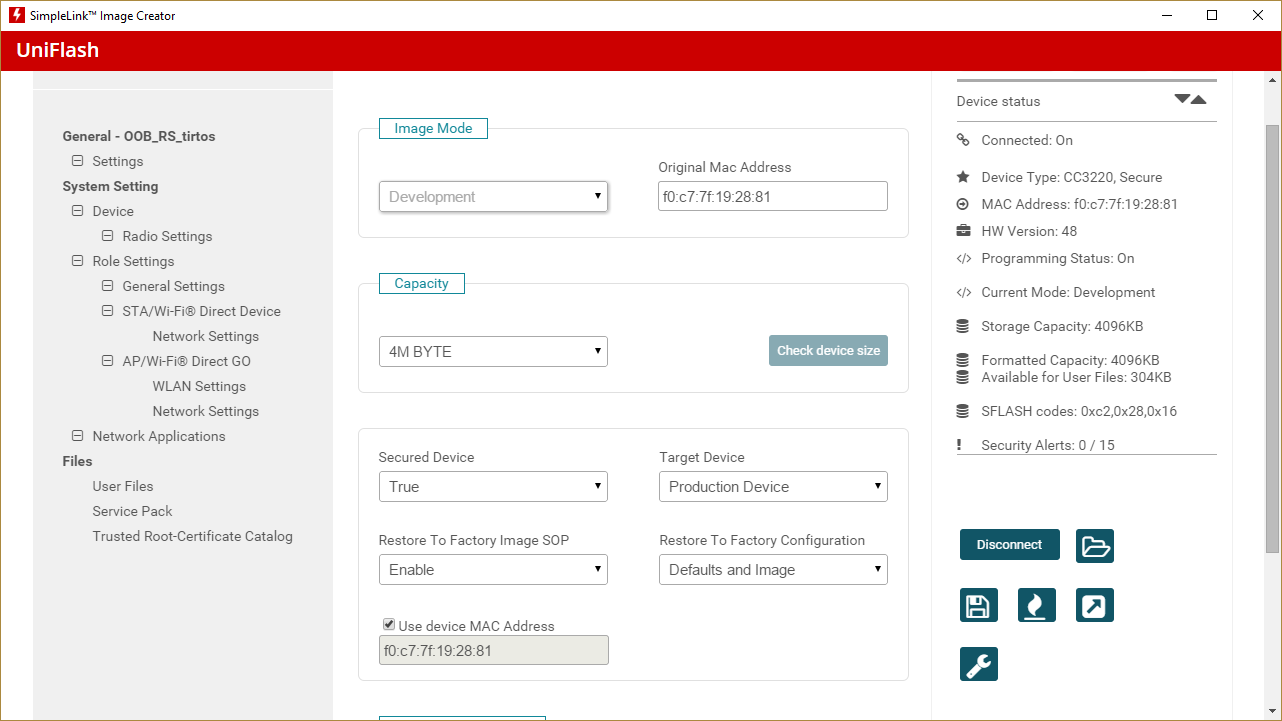Click the Check device size button
The width and height of the screenshot is (1282, 721).
(x=828, y=351)
